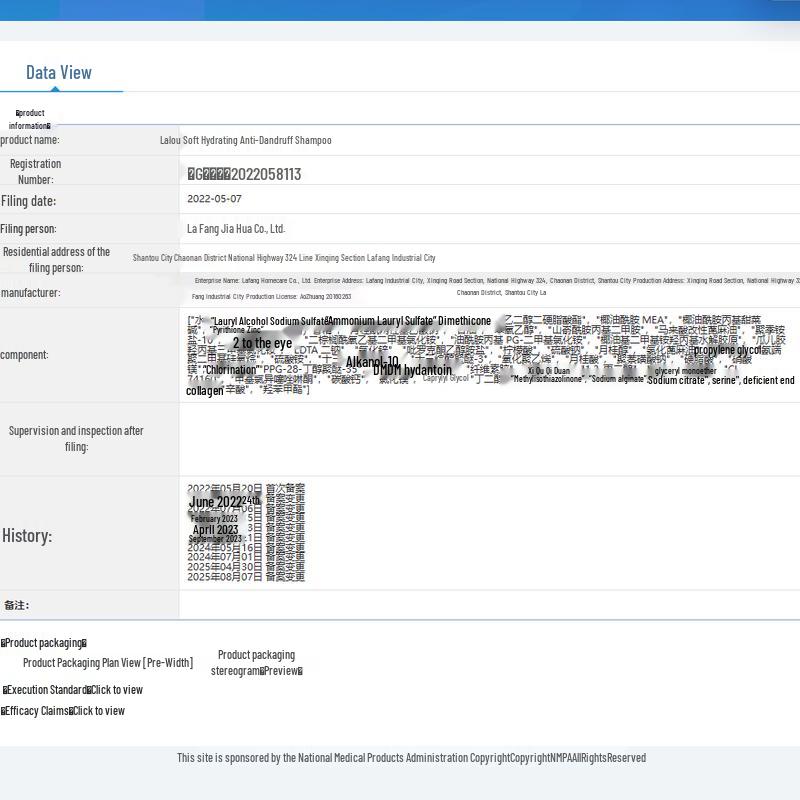Click the filing date 2022-05-07
The image size is (800, 800).
coord(214,199)
